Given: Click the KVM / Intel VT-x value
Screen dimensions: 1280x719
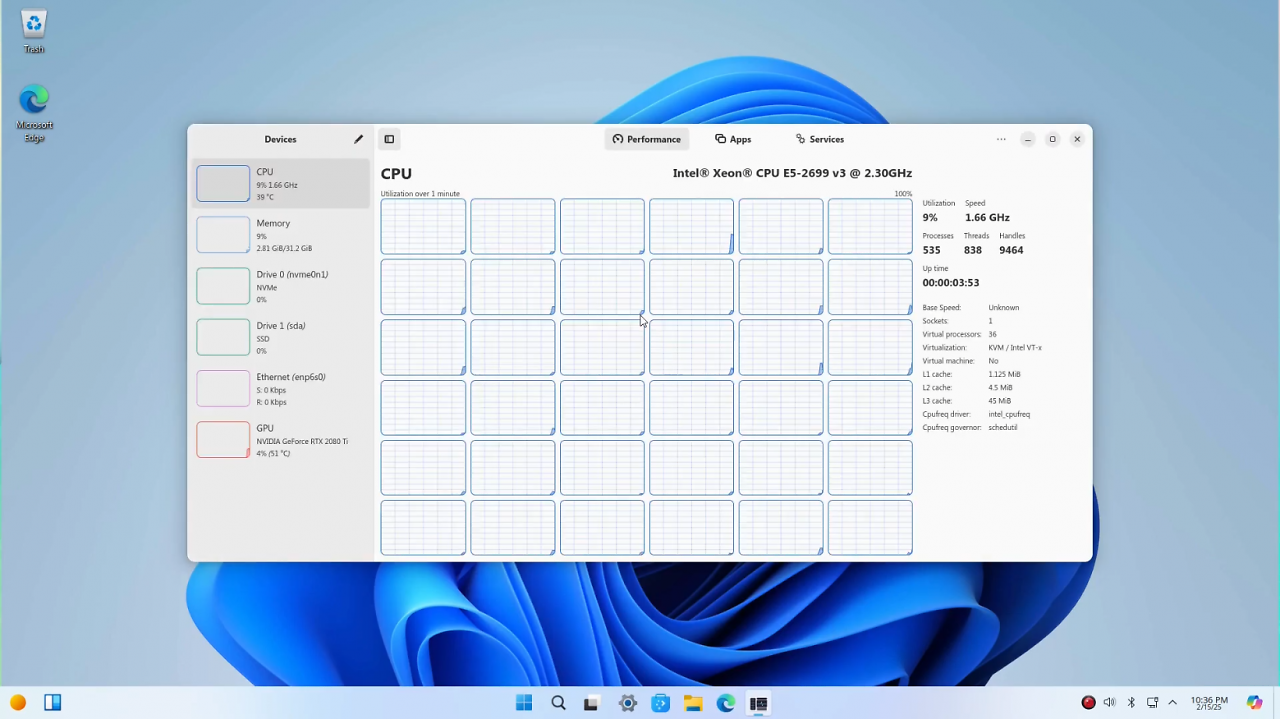Looking at the screenshot, I should 1015,348.
